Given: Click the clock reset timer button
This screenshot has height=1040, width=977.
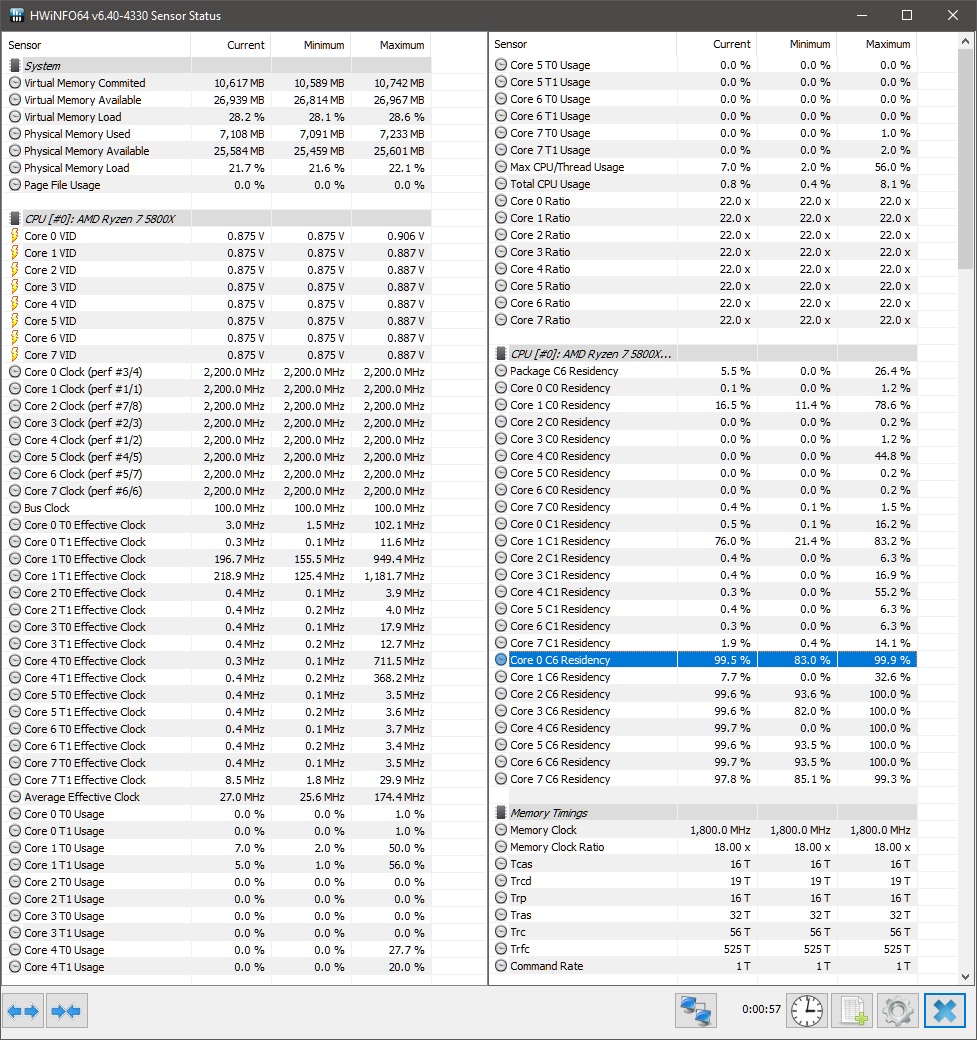Looking at the screenshot, I should (807, 1011).
